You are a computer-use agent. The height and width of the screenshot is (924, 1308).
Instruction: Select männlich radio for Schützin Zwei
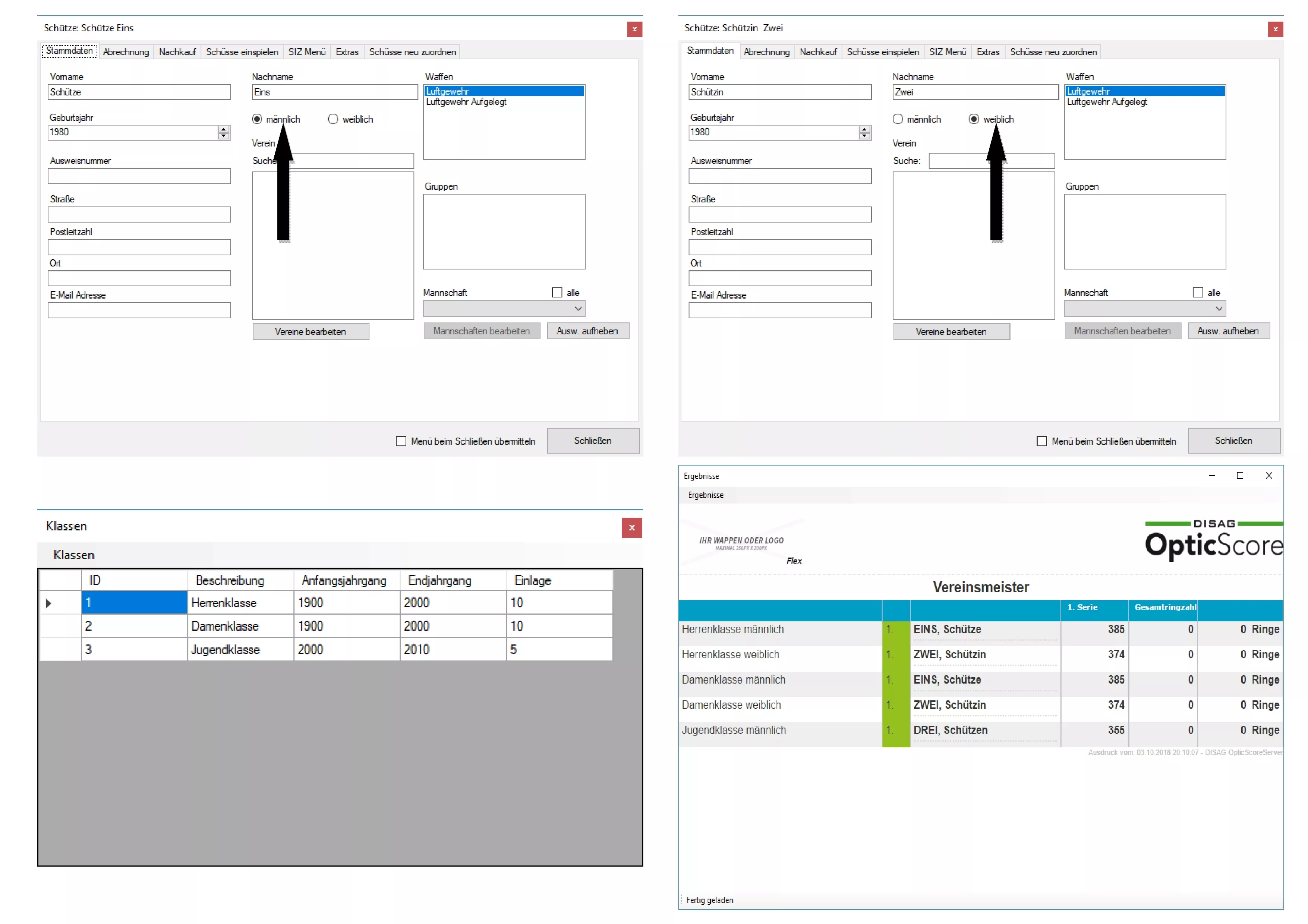click(x=898, y=119)
